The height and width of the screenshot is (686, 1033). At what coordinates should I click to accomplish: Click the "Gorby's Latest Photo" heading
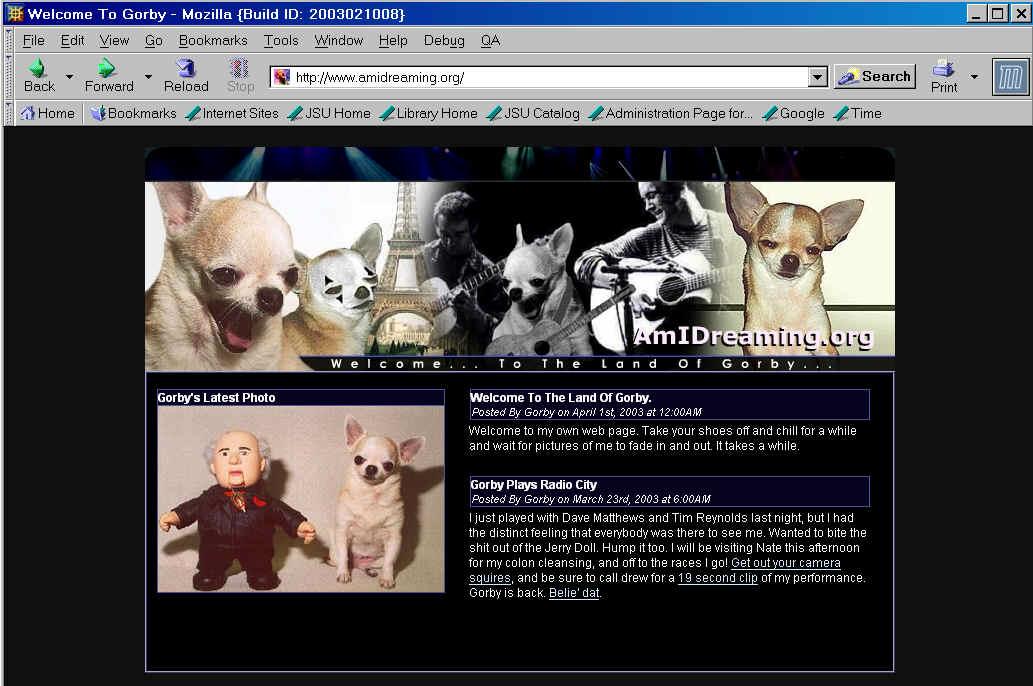click(216, 398)
